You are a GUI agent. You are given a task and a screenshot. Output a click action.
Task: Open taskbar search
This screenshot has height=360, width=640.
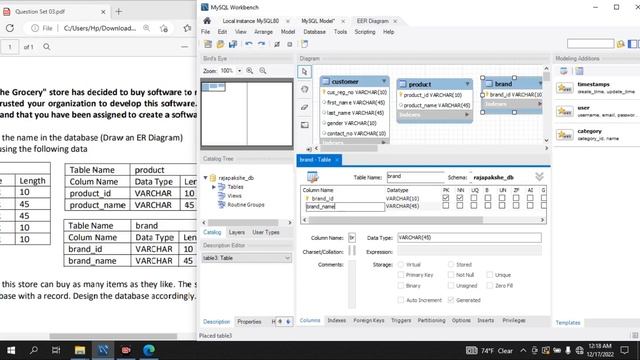pos(34,350)
